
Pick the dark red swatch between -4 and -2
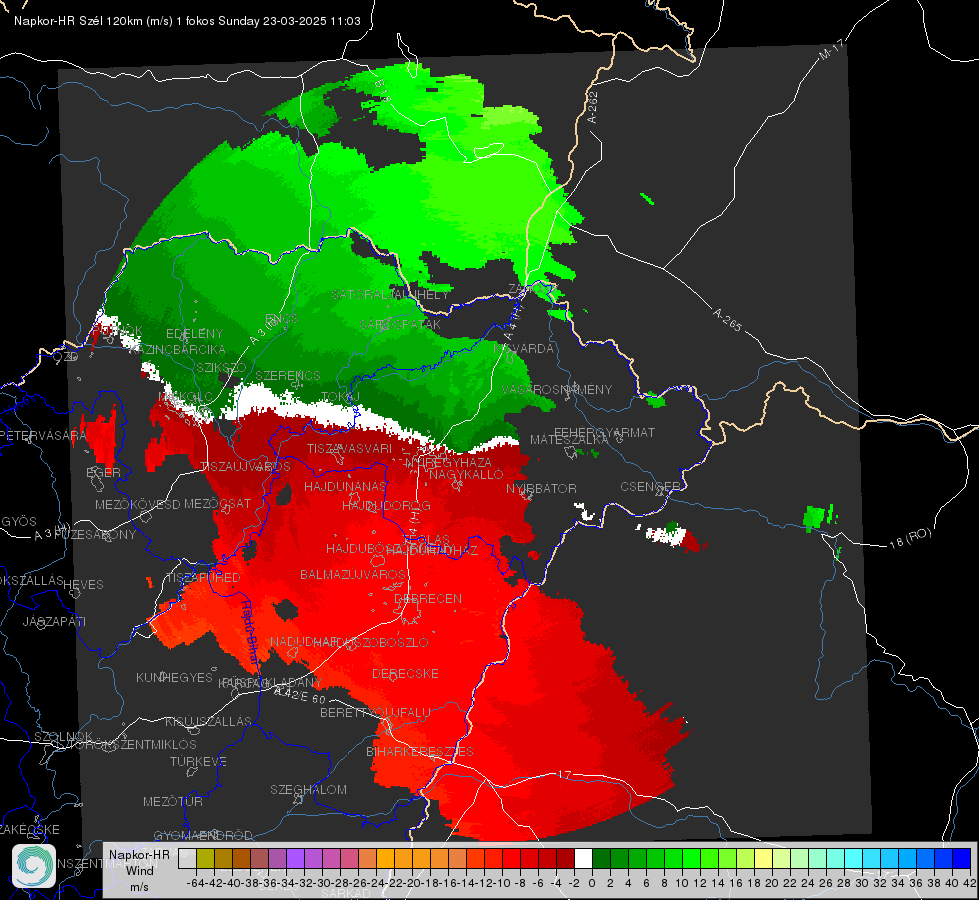click(565, 858)
